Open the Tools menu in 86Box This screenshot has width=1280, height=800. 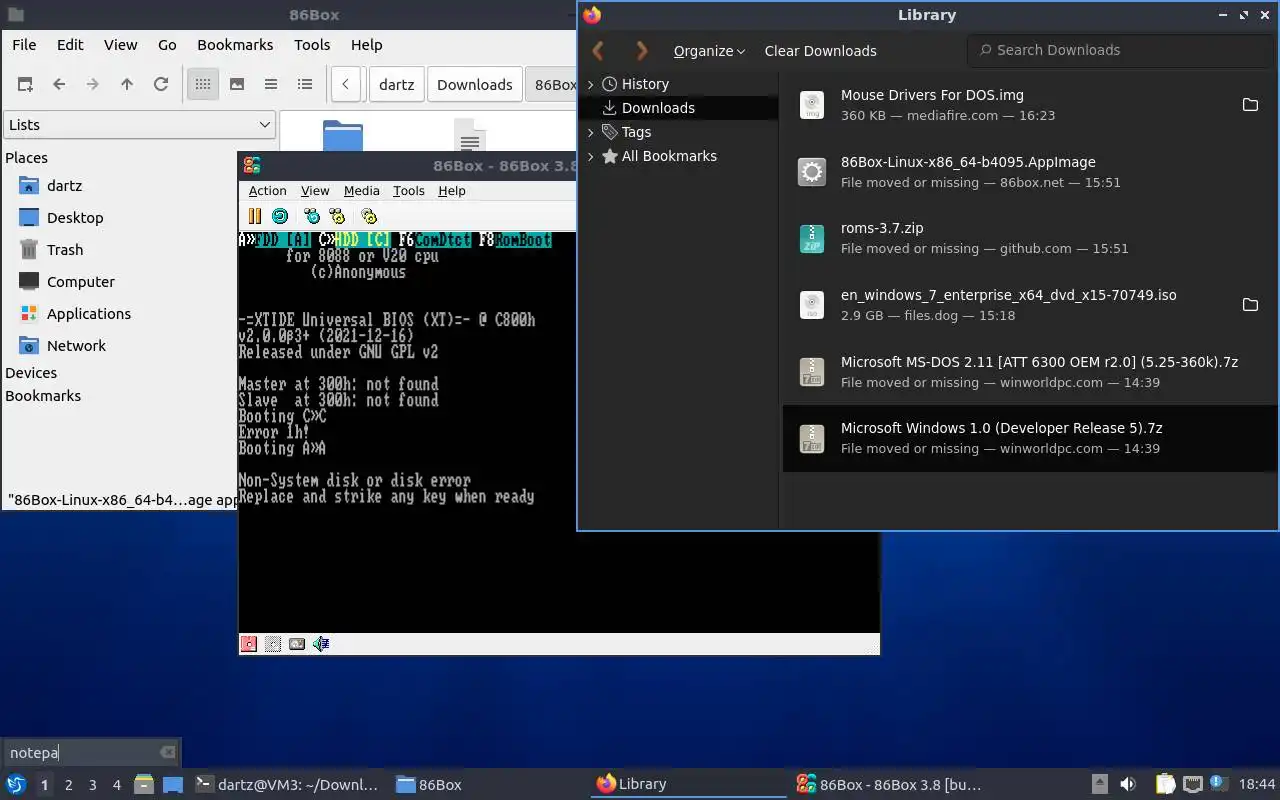click(408, 191)
